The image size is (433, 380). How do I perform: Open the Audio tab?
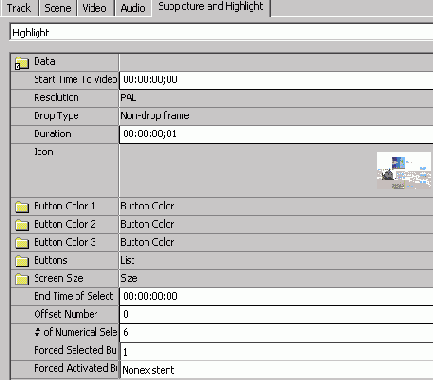coord(133,8)
